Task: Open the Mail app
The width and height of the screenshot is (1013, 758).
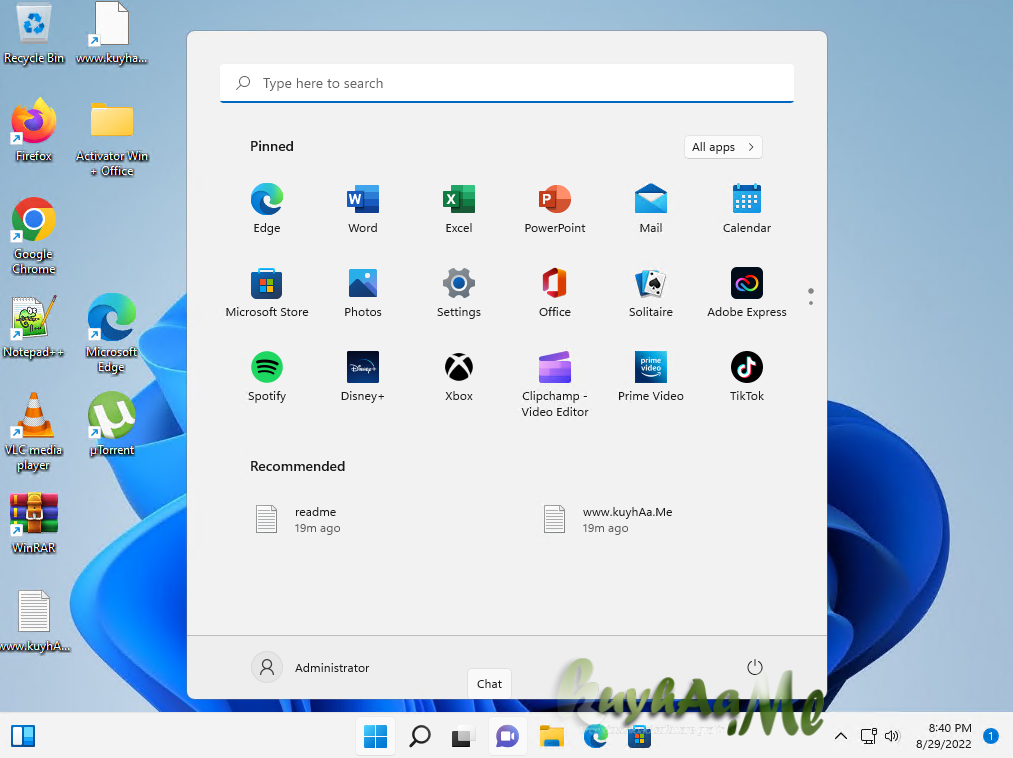Action: coord(651,208)
